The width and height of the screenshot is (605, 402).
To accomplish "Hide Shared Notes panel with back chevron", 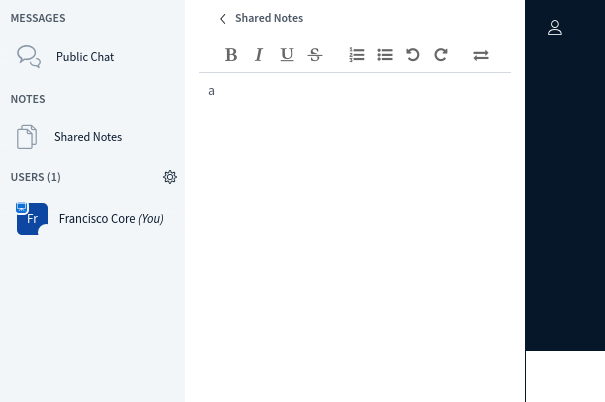I will [223, 19].
